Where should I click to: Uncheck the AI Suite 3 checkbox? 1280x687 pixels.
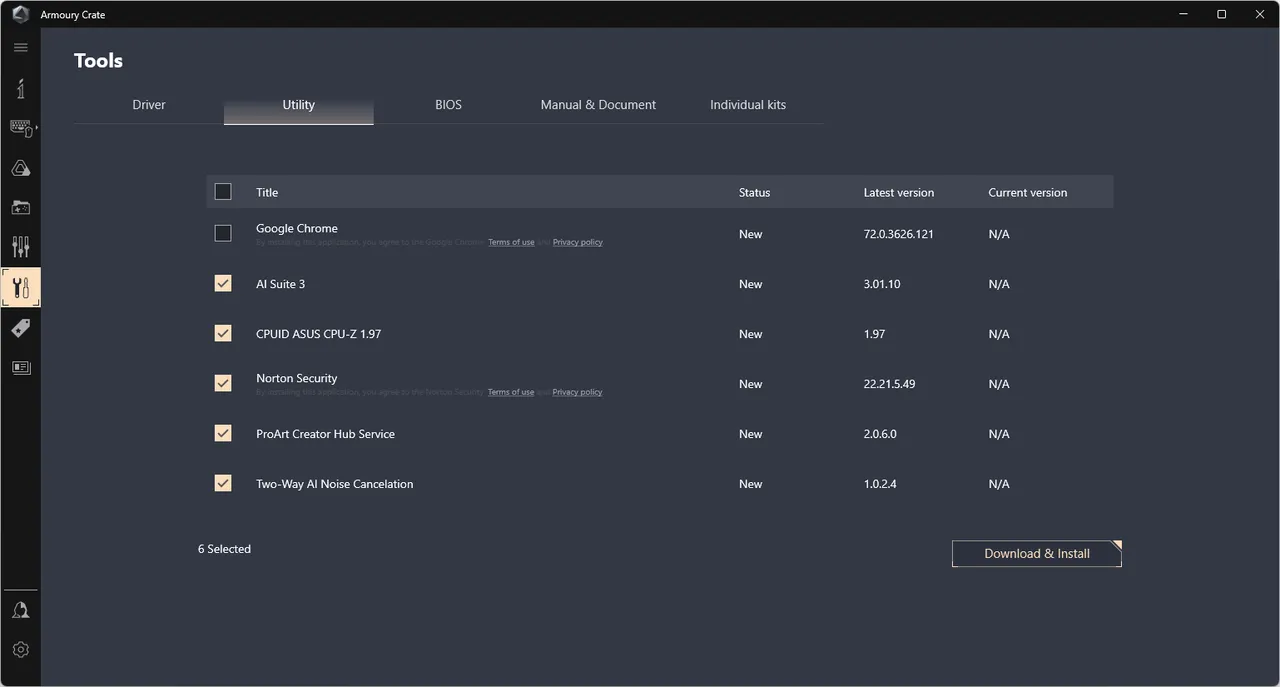223,283
